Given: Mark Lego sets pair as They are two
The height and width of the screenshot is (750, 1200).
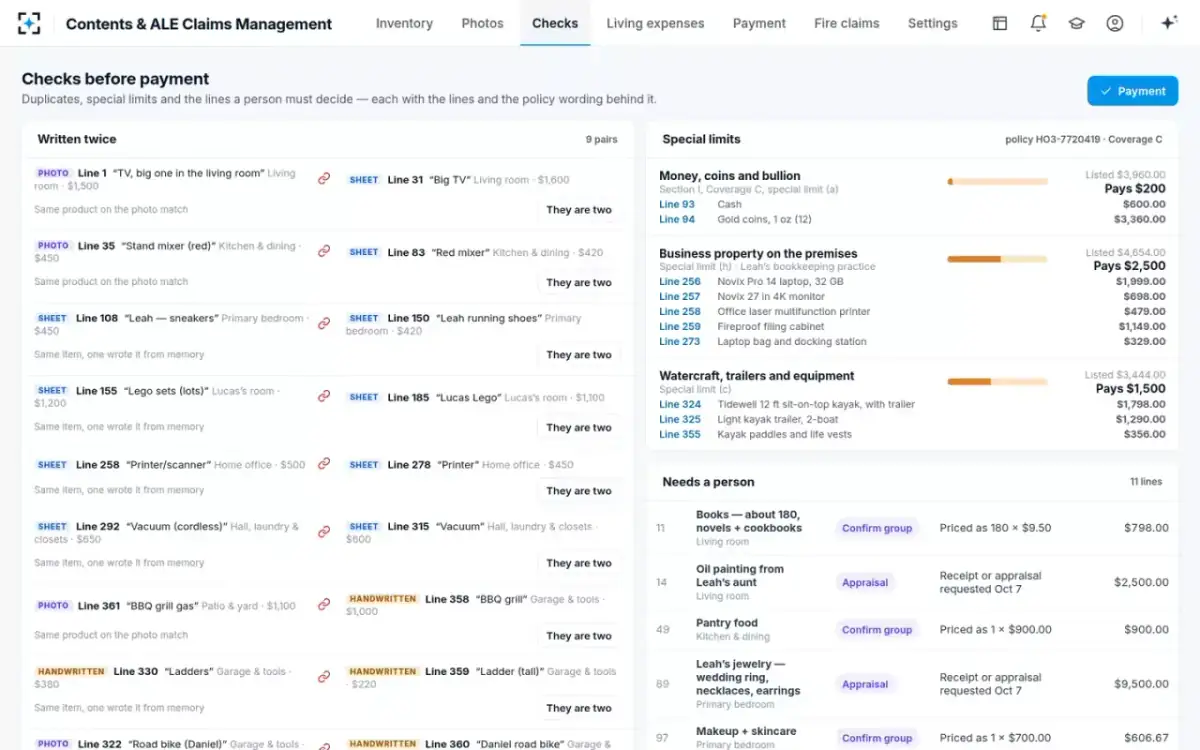Looking at the screenshot, I should click(579, 428).
